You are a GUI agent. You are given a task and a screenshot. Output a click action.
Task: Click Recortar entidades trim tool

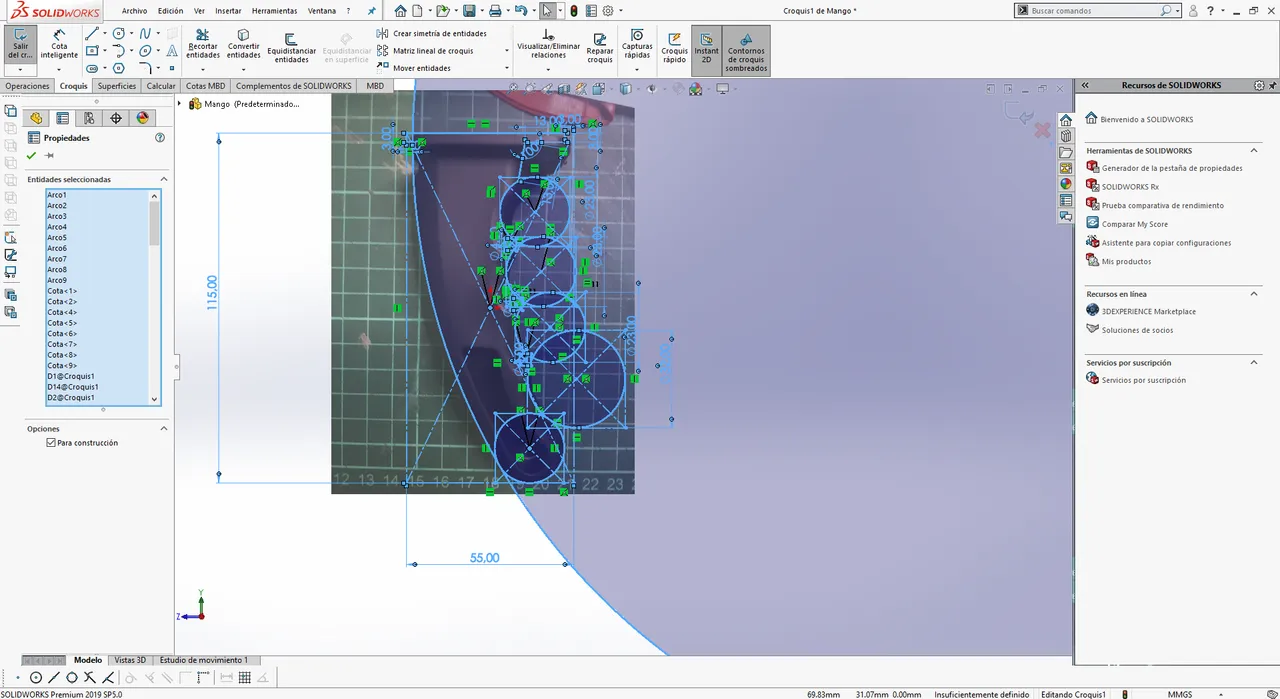tap(203, 45)
